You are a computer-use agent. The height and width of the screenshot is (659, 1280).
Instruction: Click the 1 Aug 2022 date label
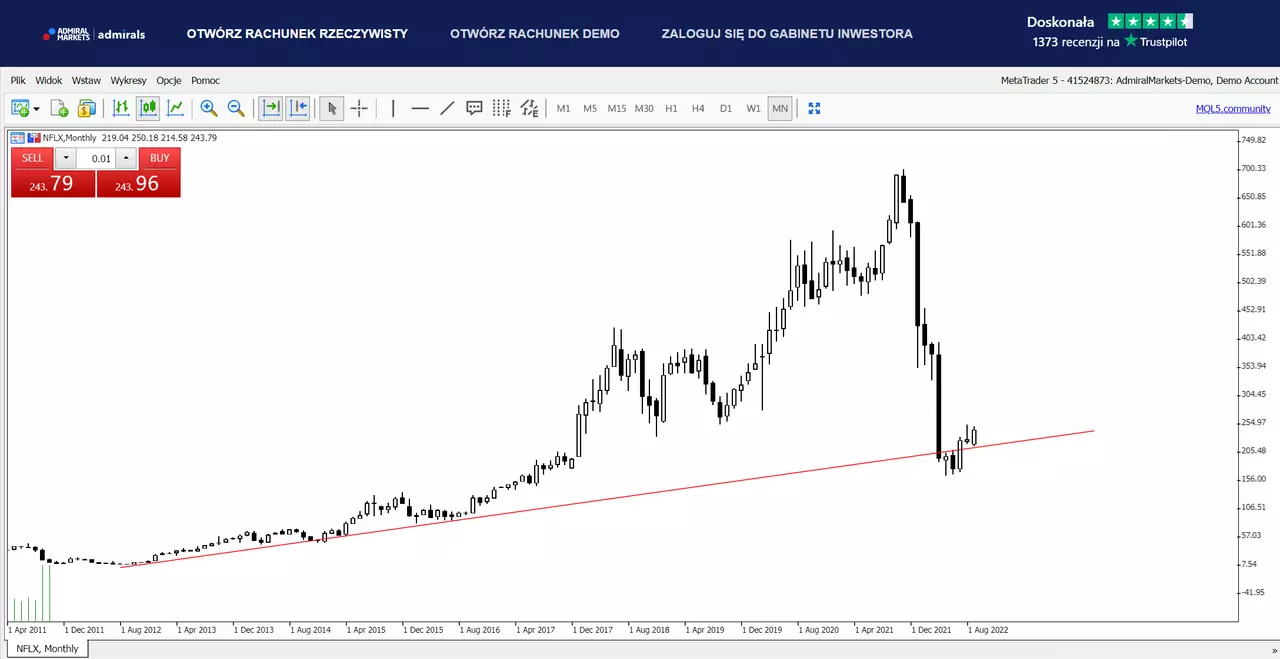(x=988, y=630)
